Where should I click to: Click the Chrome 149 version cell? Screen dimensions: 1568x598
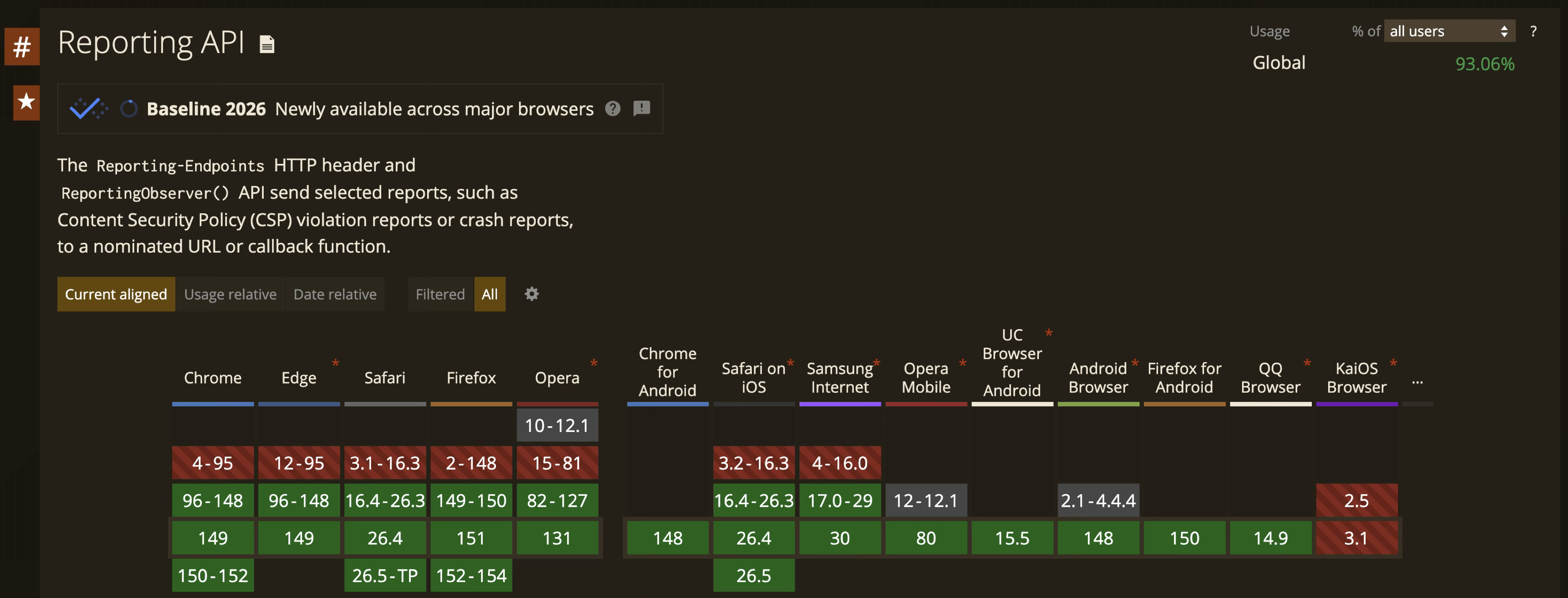click(x=213, y=538)
